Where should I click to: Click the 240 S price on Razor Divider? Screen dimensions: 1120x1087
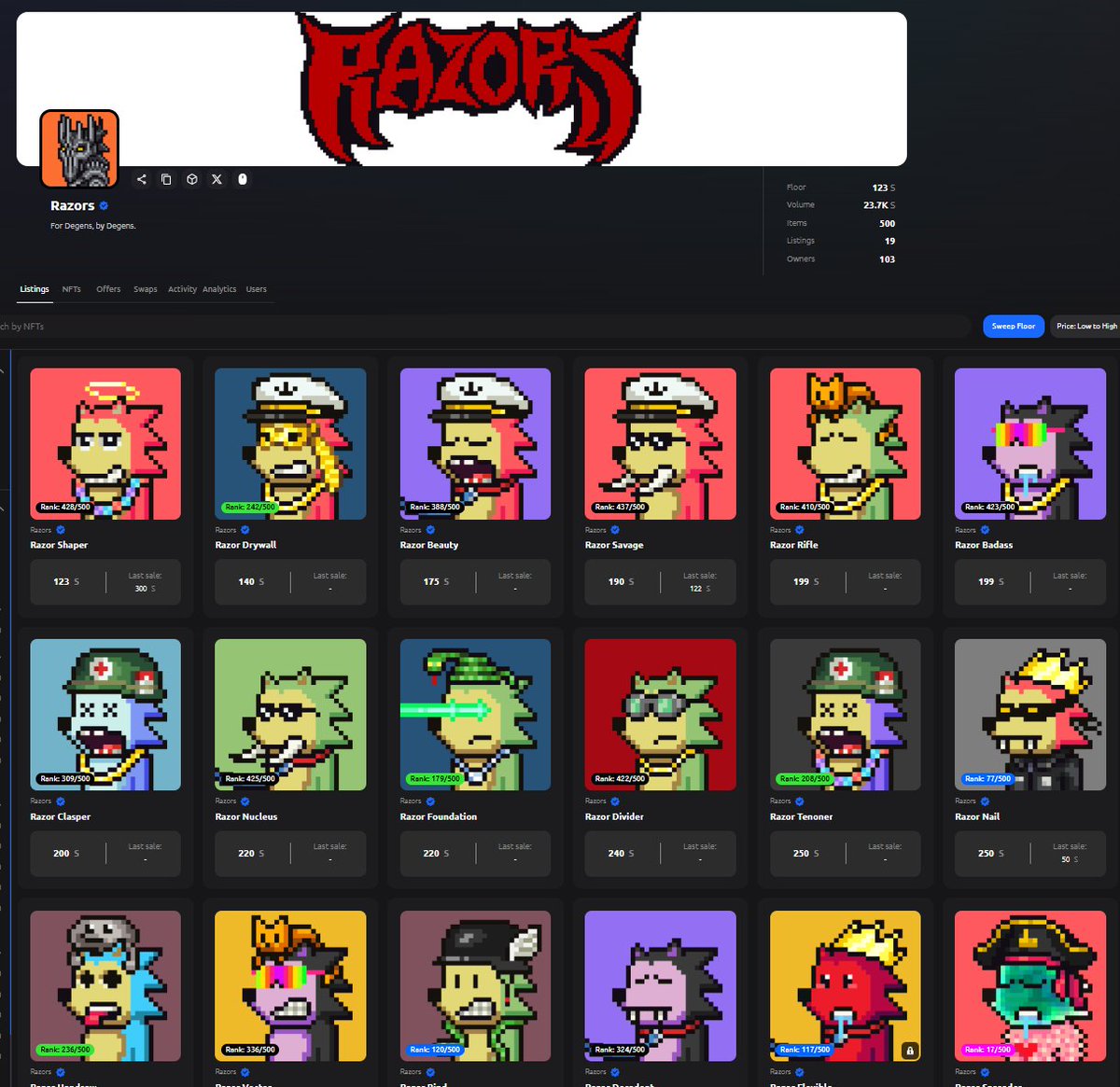point(621,854)
